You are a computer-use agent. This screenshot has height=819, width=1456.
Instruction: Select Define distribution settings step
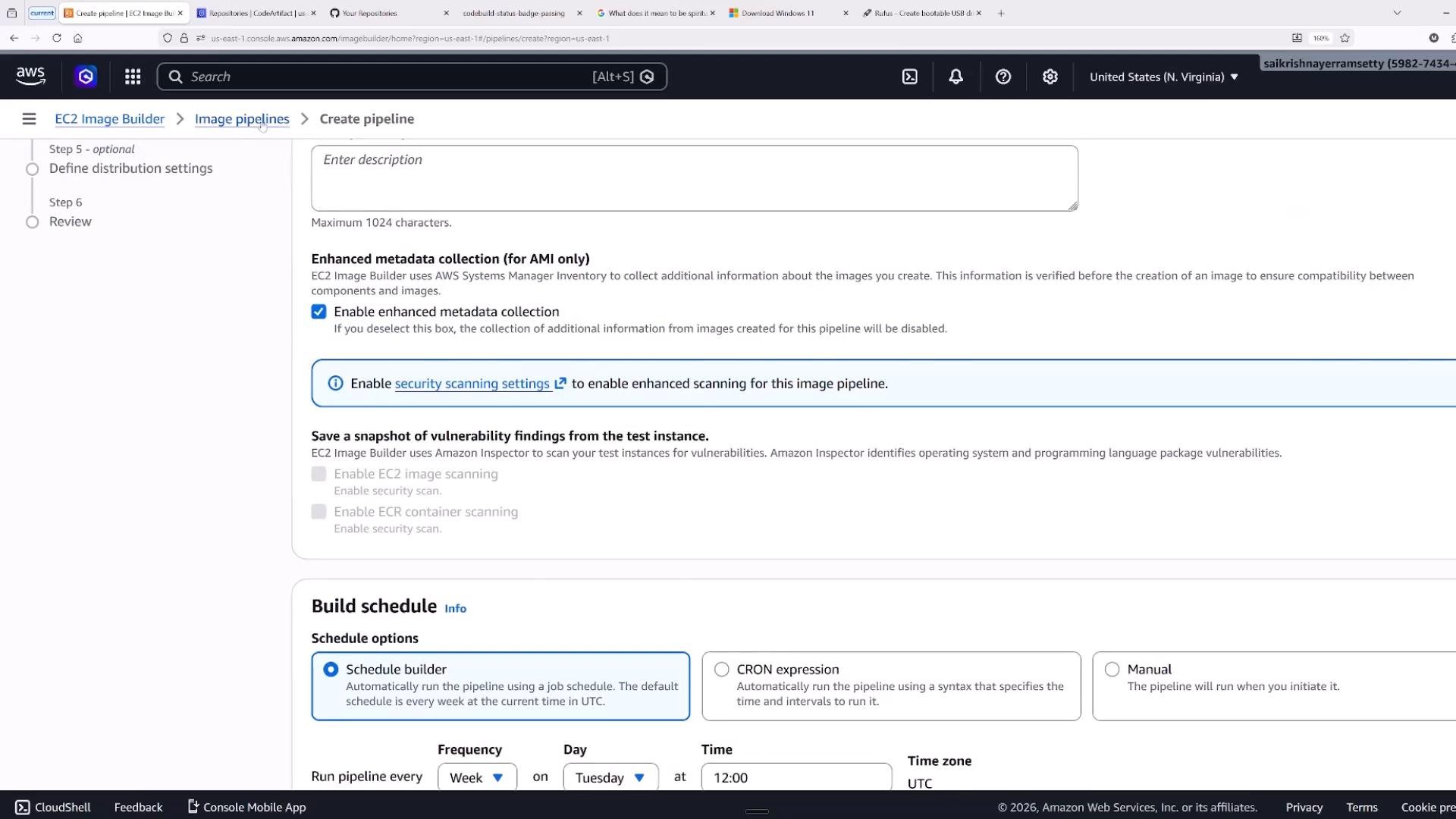pos(130,168)
